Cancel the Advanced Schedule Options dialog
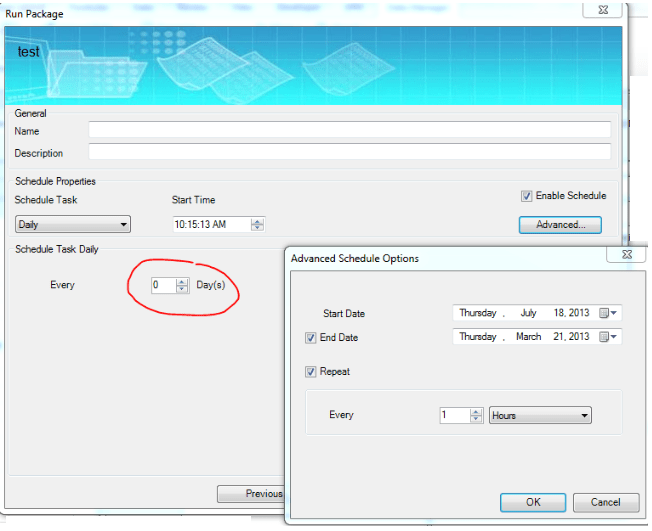This screenshot has height=531, width=652. 605,502
